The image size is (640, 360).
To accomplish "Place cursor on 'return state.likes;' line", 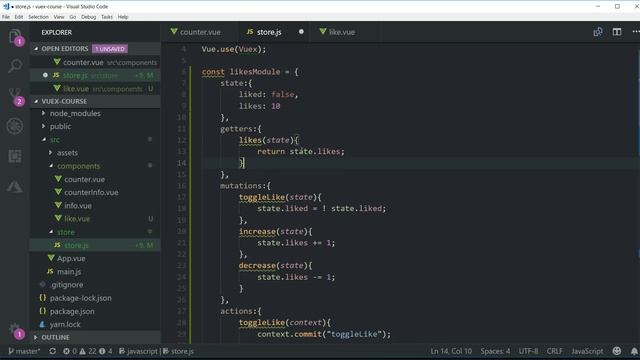I will [300, 151].
